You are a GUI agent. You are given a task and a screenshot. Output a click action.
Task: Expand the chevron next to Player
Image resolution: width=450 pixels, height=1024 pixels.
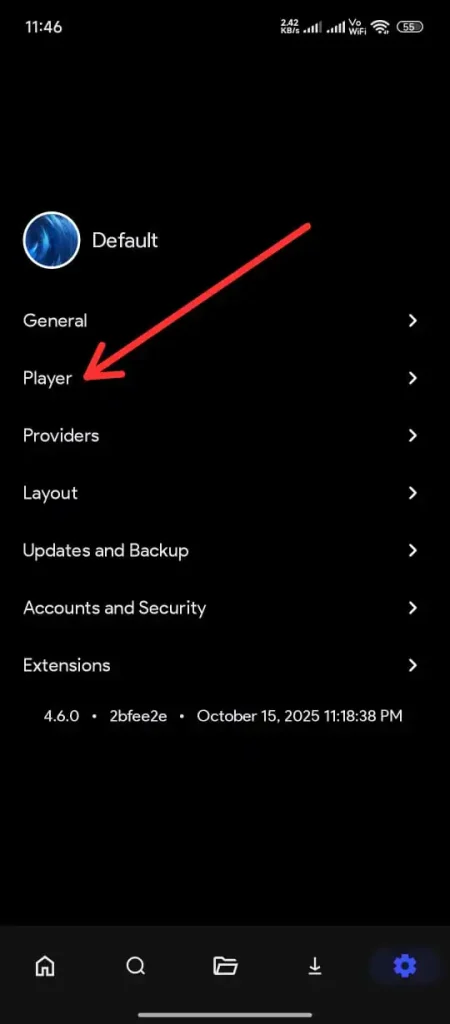click(412, 378)
